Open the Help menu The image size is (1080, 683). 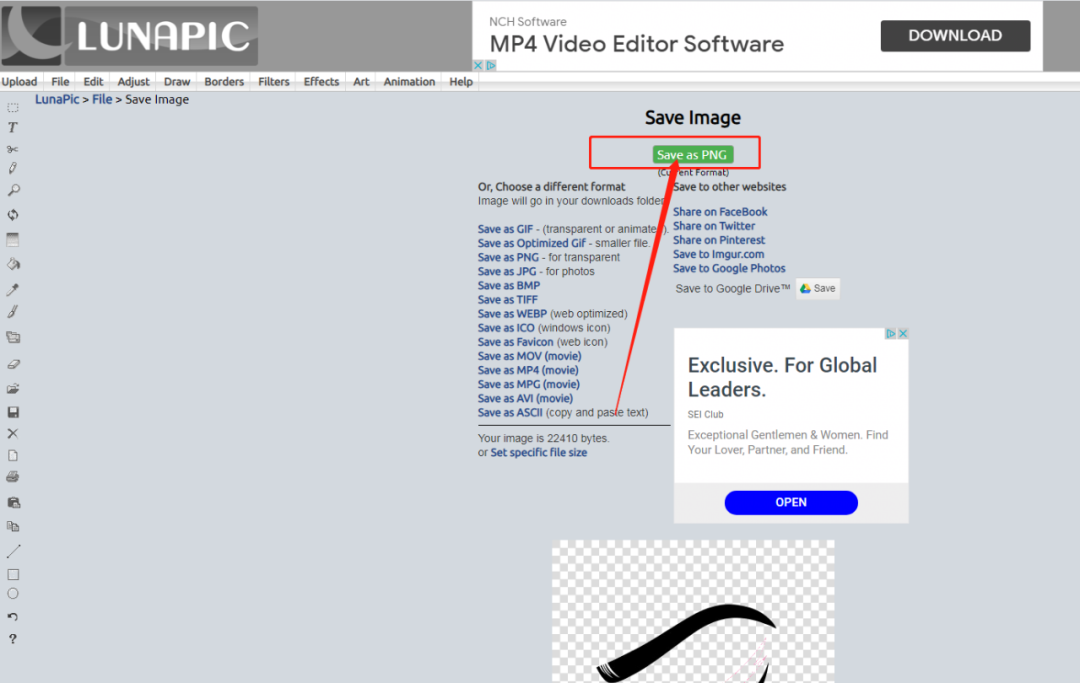[461, 81]
